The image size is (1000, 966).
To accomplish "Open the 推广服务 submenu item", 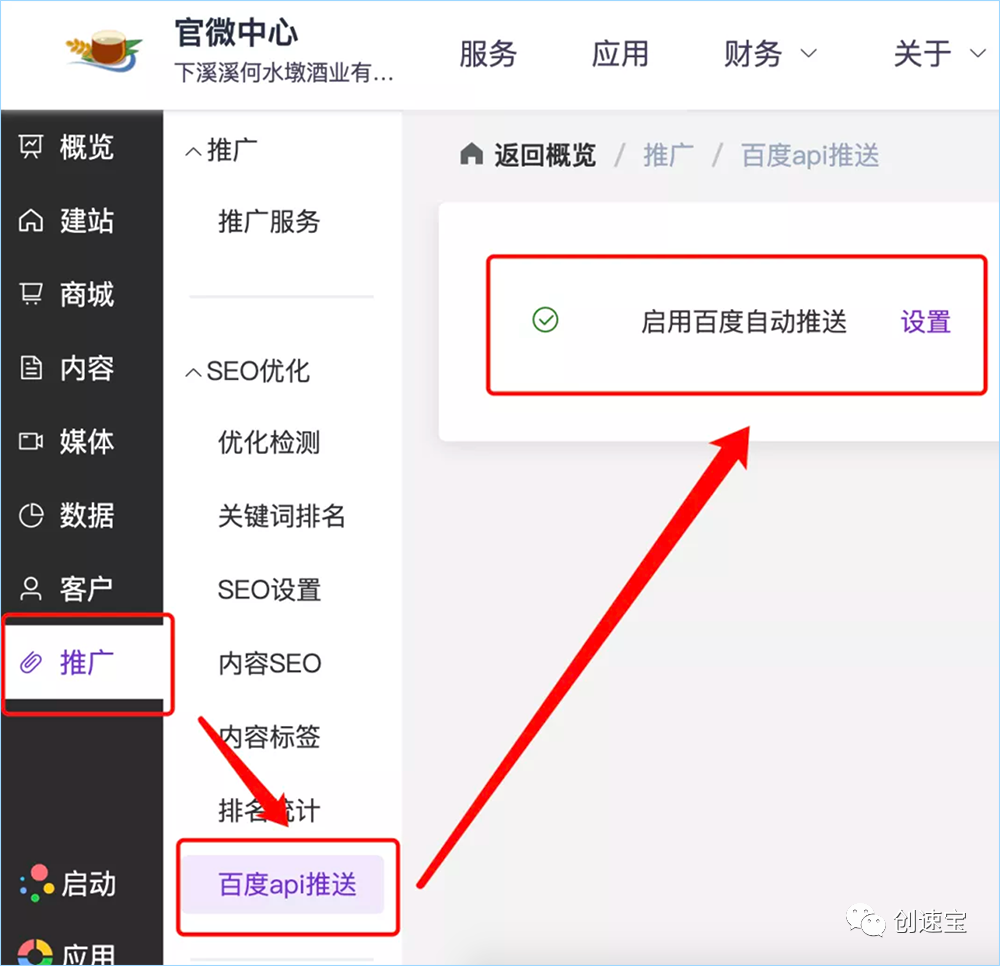I will pos(269,221).
